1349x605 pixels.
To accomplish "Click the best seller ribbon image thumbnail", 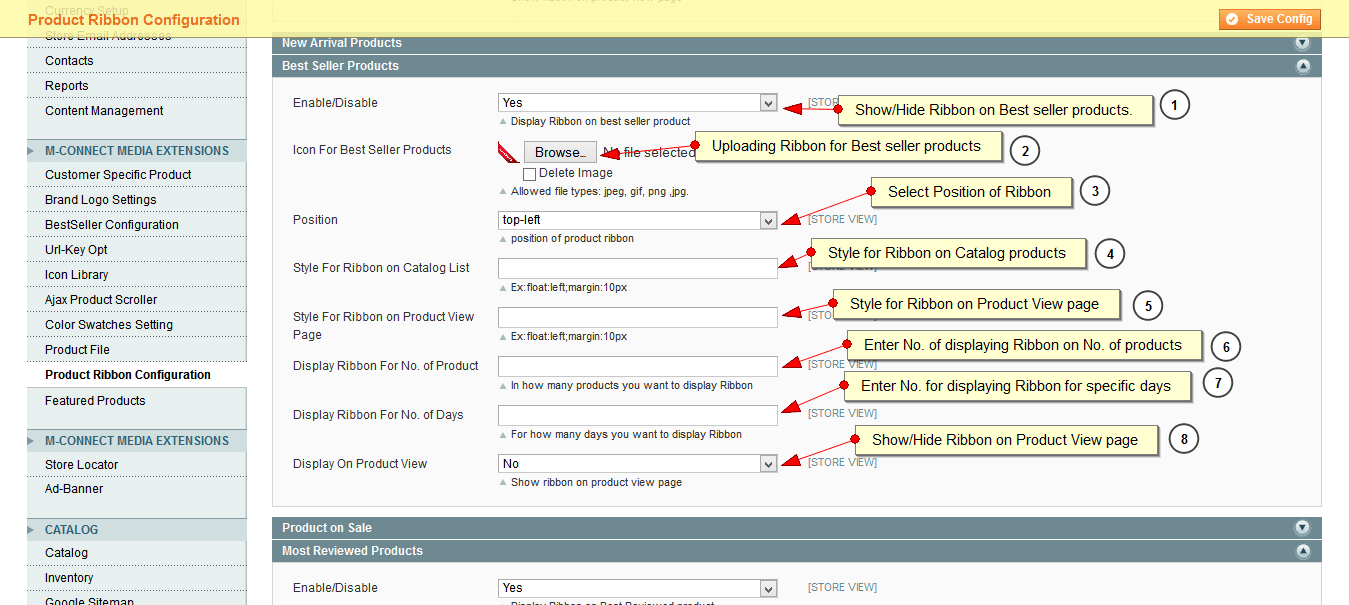I will 508,152.
